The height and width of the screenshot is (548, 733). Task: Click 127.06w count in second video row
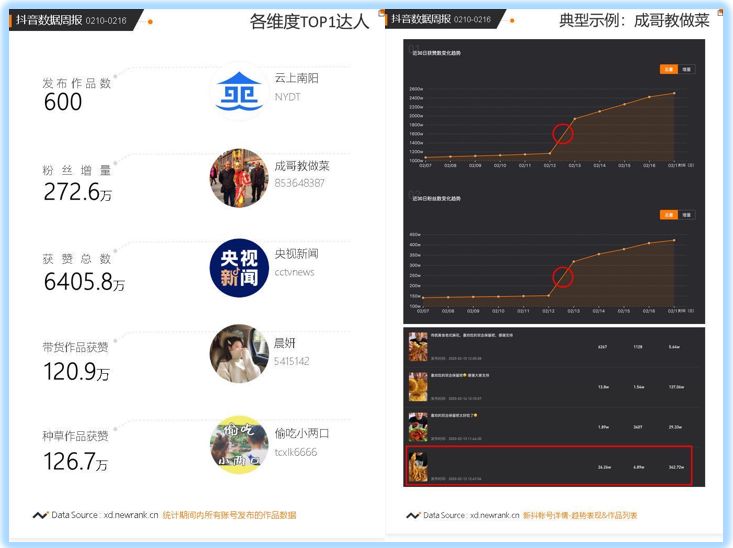pos(676,387)
